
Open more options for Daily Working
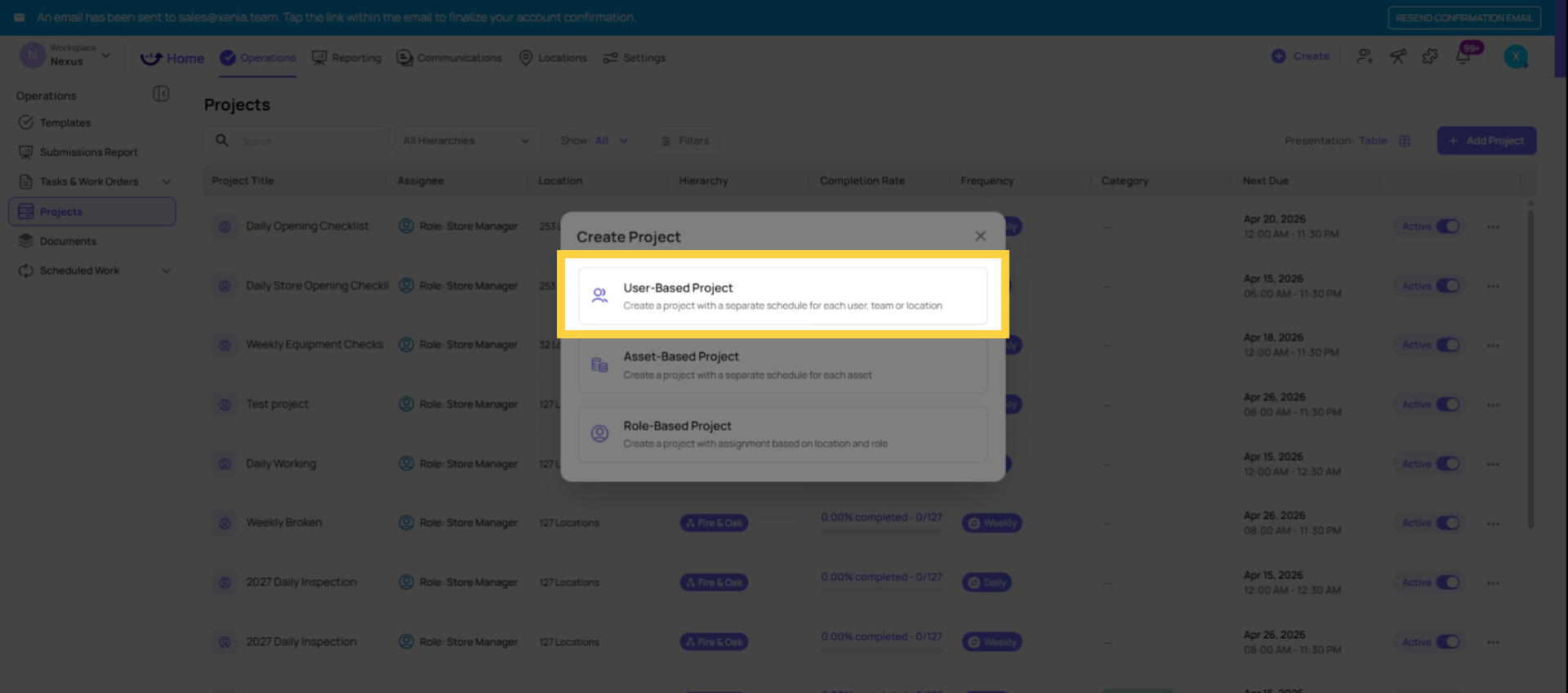point(1493,464)
